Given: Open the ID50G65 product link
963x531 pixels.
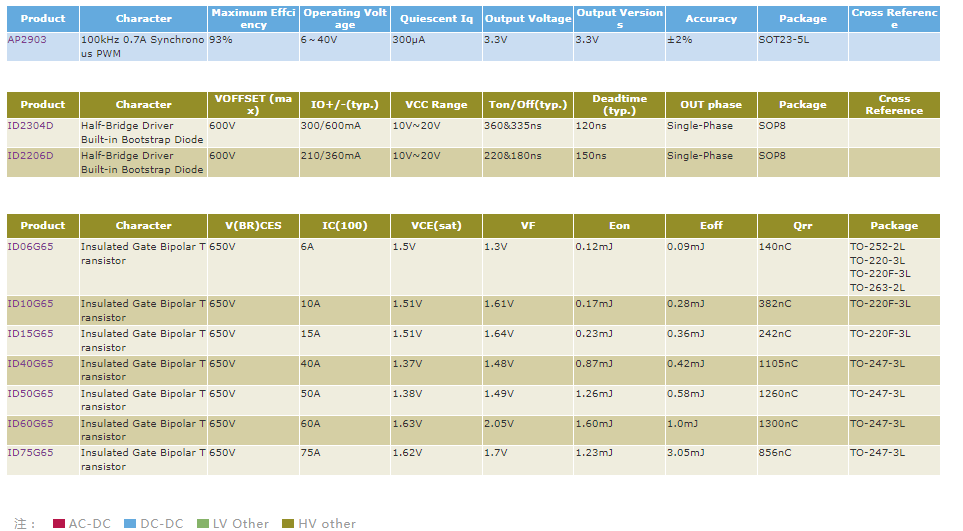Looking at the screenshot, I should click(x=30, y=394).
